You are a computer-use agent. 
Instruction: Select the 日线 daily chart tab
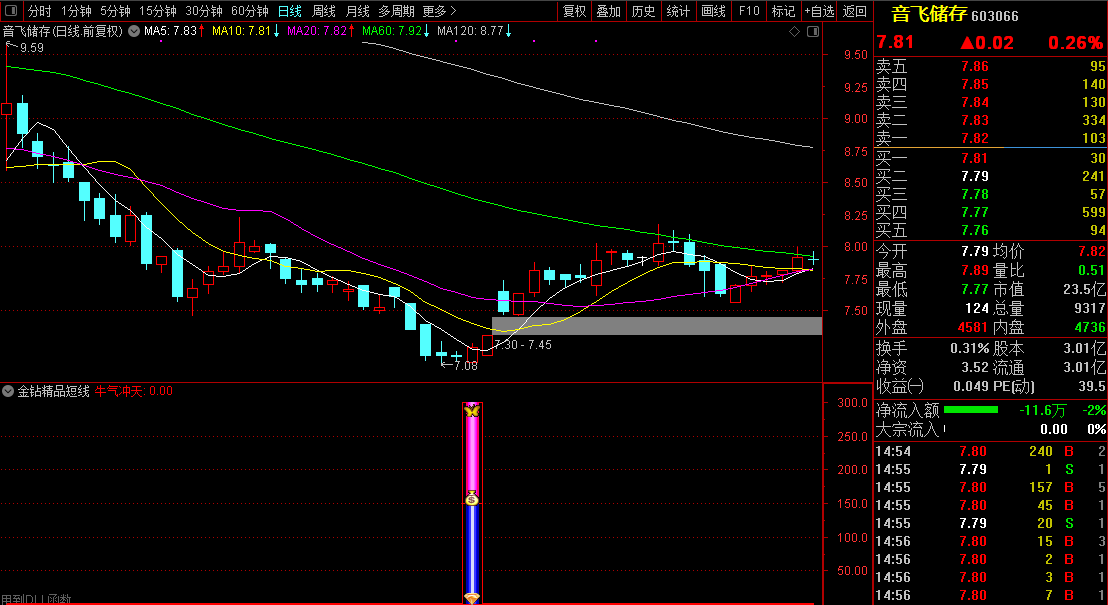point(289,11)
